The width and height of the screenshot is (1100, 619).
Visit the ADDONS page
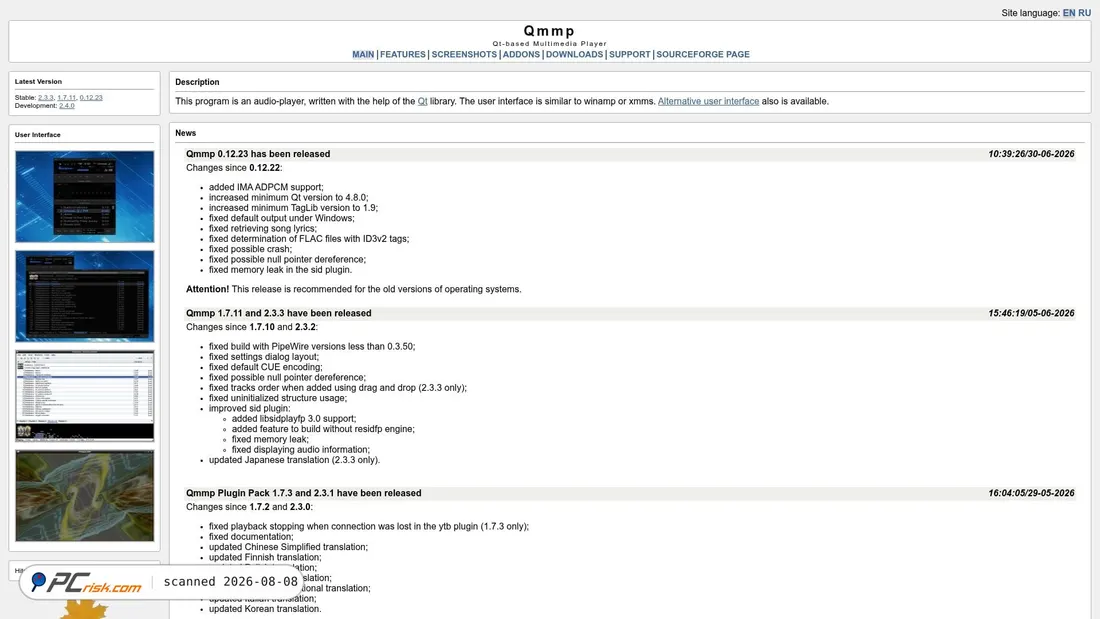coord(521,54)
